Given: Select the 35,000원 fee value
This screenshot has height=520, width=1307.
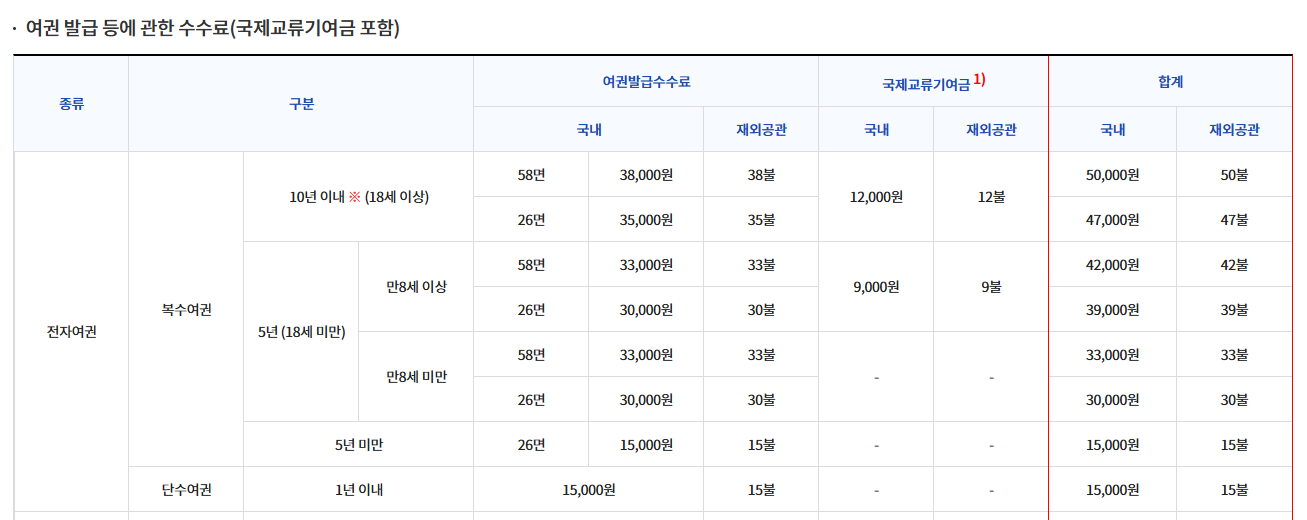Looking at the screenshot, I should (646, 219).
